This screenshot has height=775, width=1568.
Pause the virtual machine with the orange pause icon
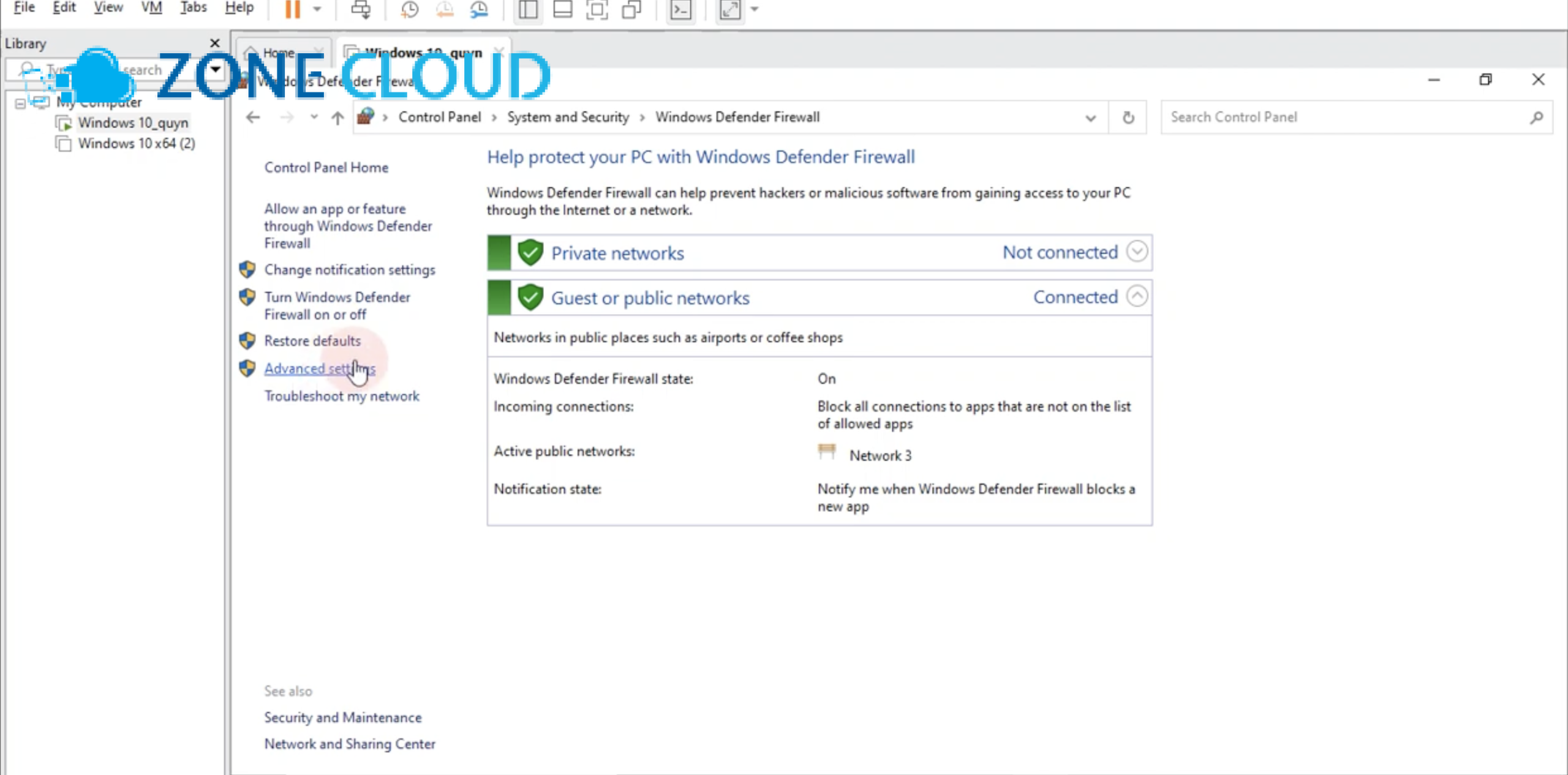pyautogui.click(x=293, y=9)
